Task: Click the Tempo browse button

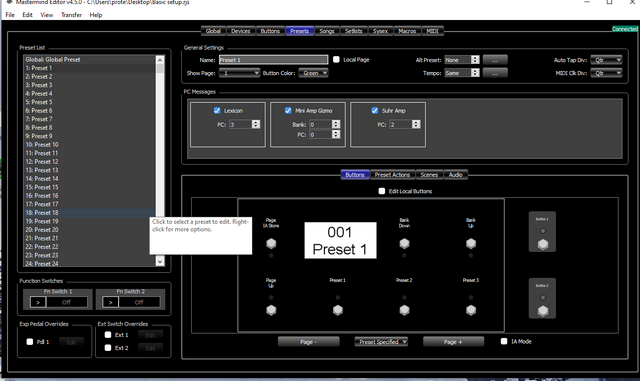Action: point(495,73)
